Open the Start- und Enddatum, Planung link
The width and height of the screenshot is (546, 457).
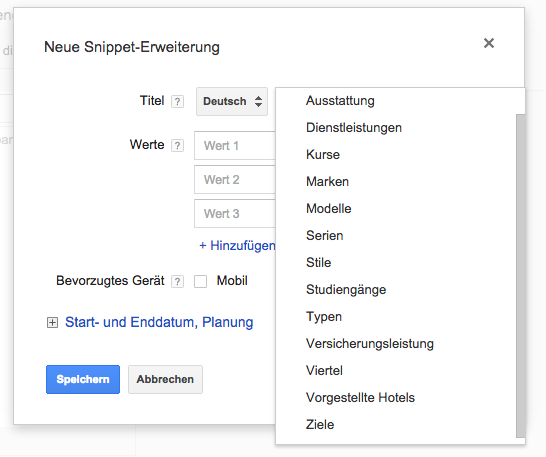coord(159,322)
